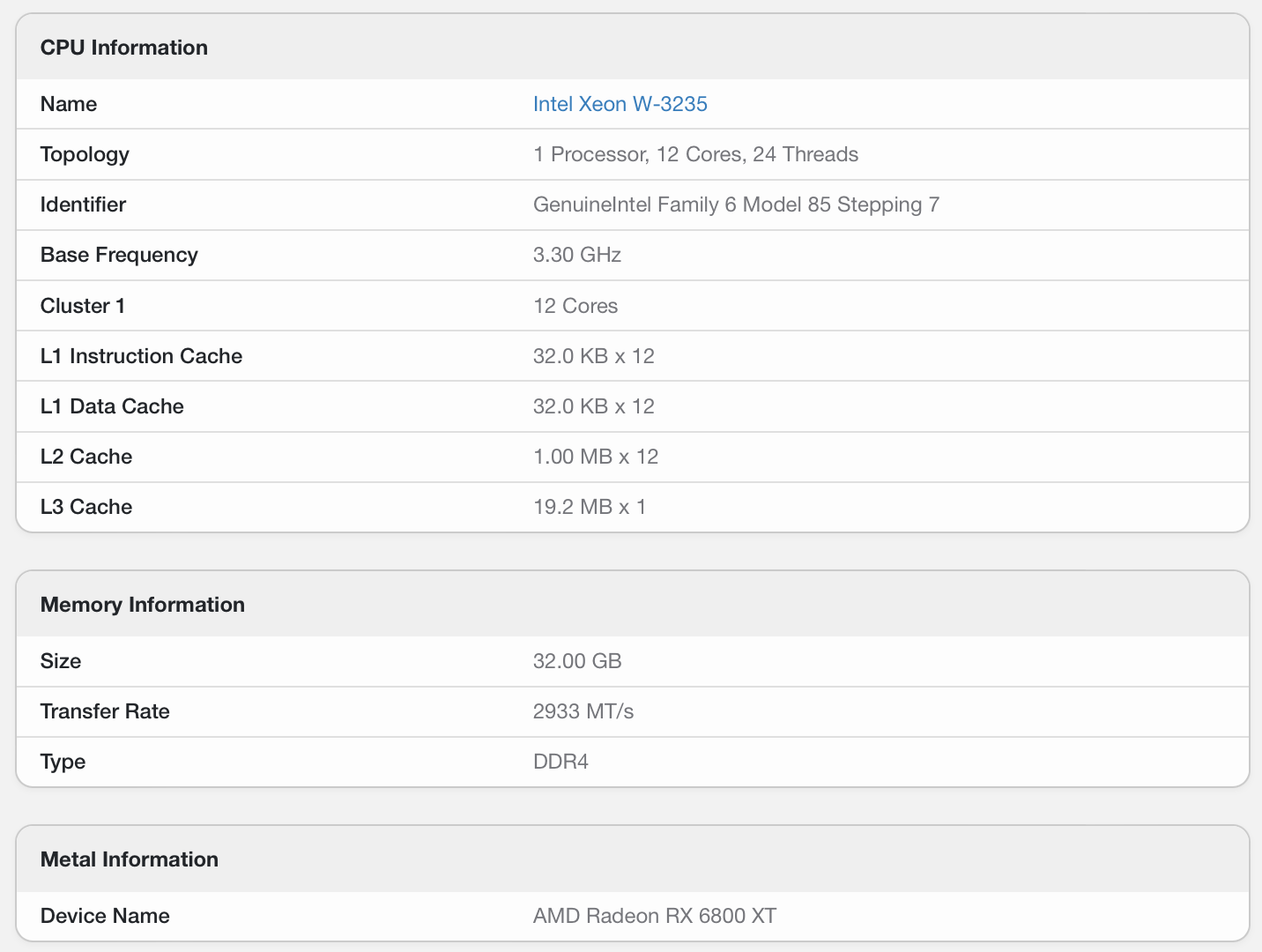Viewport: 1262px width, 952px height.
Task: Select the Memory Information heading
Action: (143, 605)
